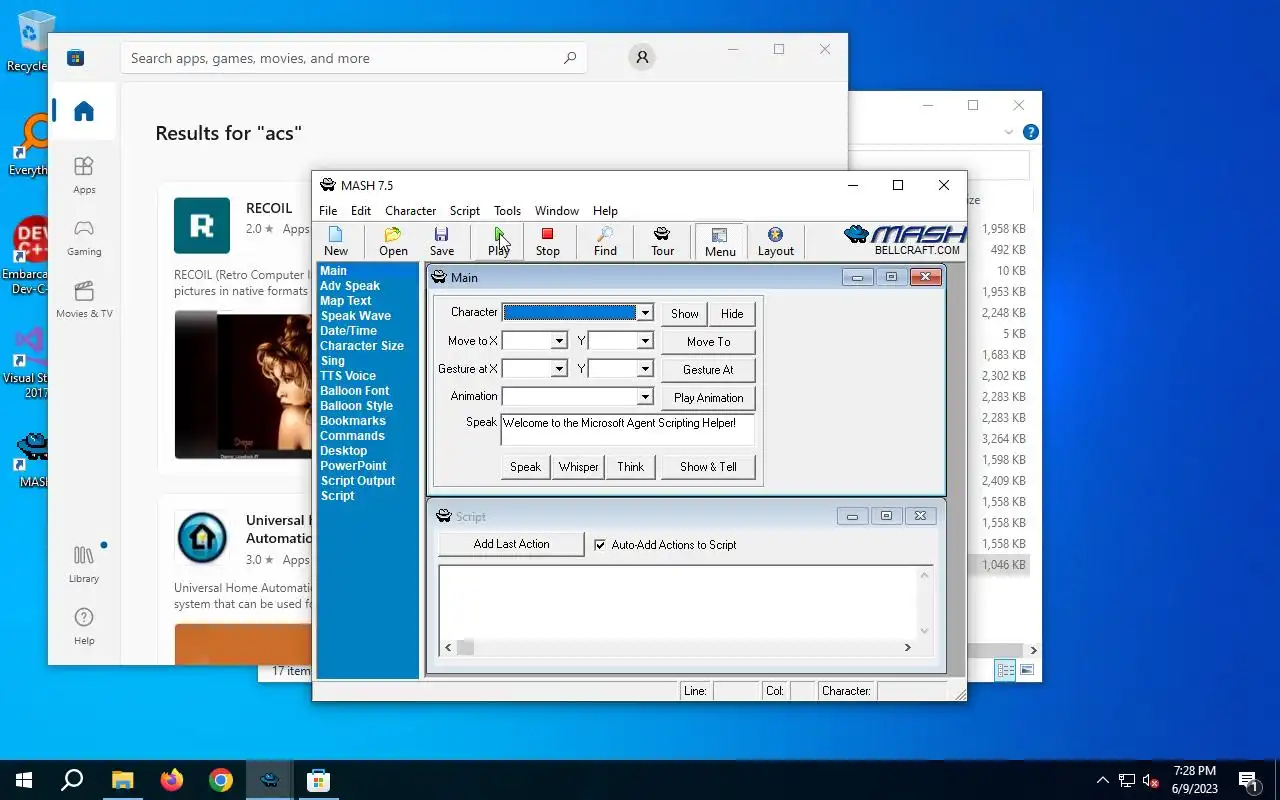Viewport: 1280px width, 800px height.
Task: Open Chrome from the taskbar
Action: point(220,780)
